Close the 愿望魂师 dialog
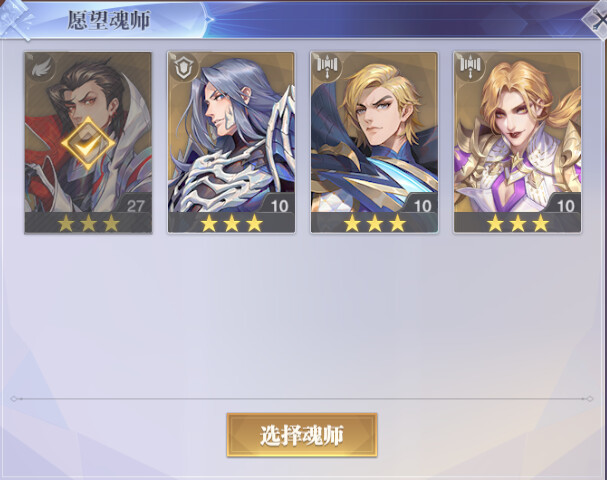 (x=598, y=20)
